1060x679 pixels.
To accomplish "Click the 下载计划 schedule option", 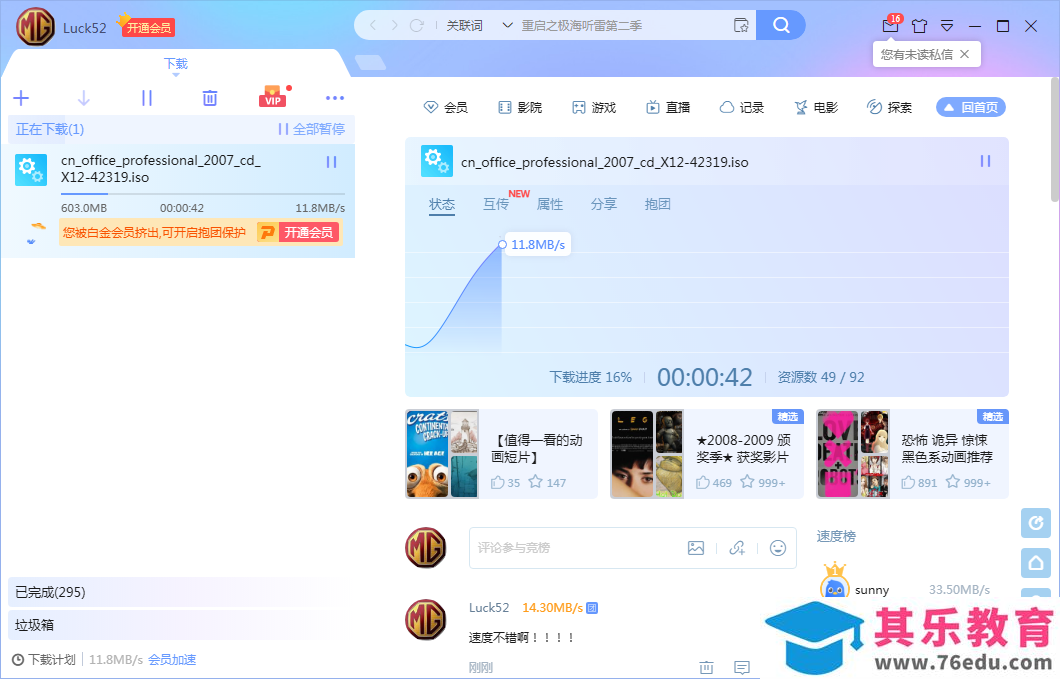I will [x=45, y=659].
